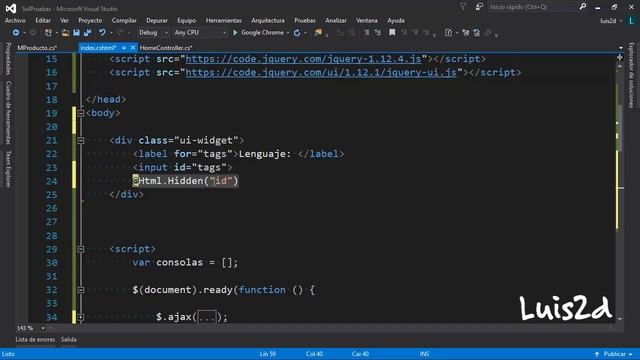
Task: Click the split editor icon above scrollbar
Action: pyautogui.click(x=620, y=58)
